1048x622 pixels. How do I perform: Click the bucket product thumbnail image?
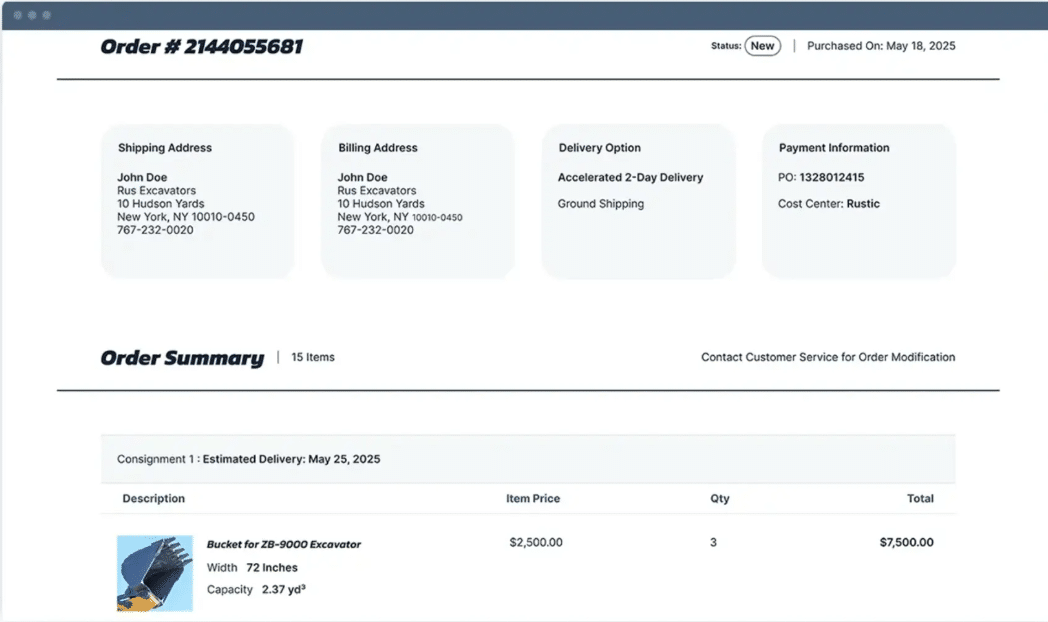pyautogui.click(x=154, y=573)
